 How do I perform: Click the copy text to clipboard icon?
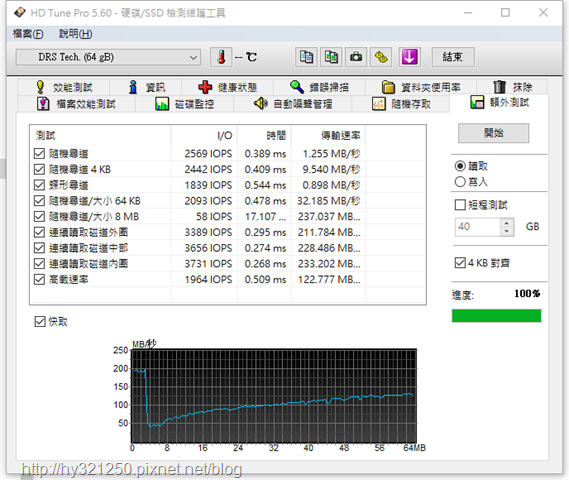[x=306, y=57]
